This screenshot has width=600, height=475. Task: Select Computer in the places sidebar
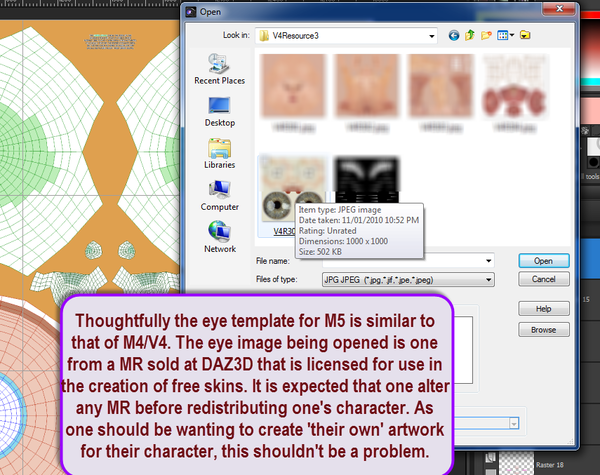pyautogui.click(x=219, y=196)
